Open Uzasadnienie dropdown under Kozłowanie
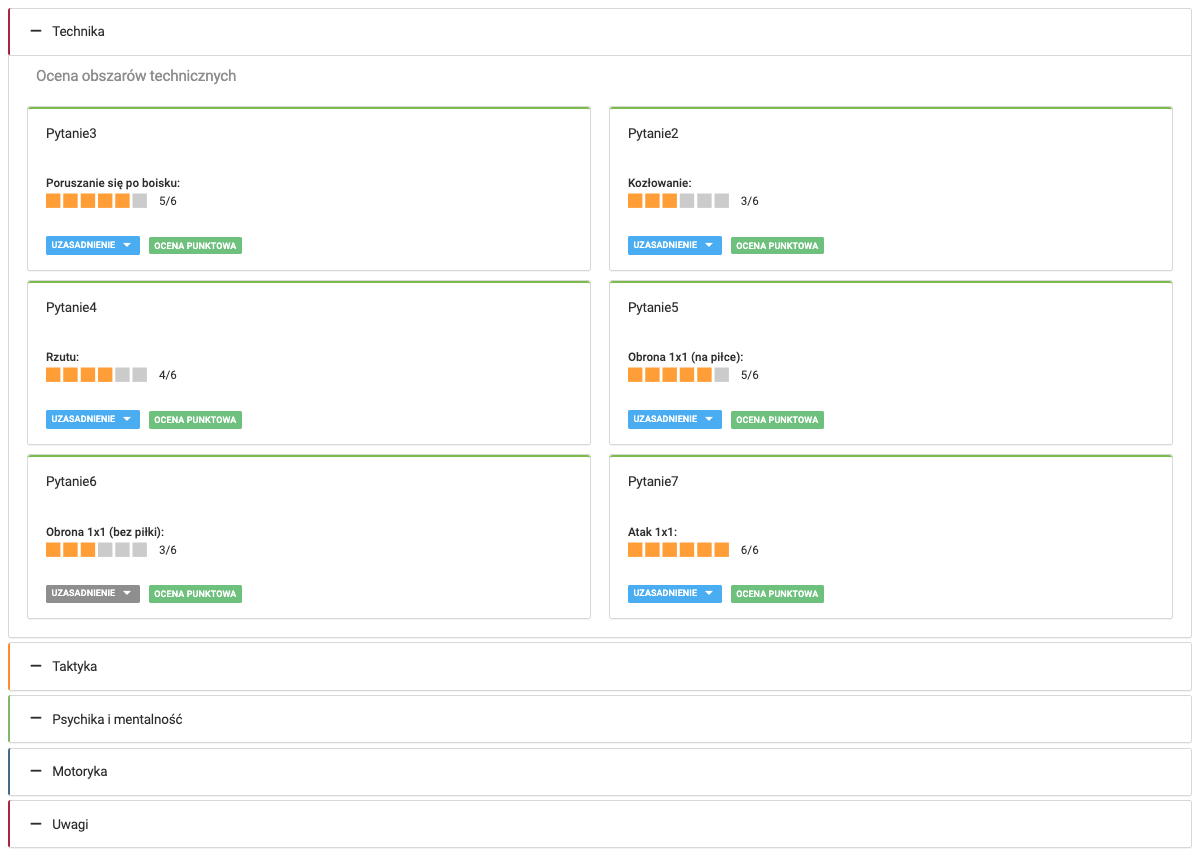Screen dimensions: 1200x863 [674, 245]
